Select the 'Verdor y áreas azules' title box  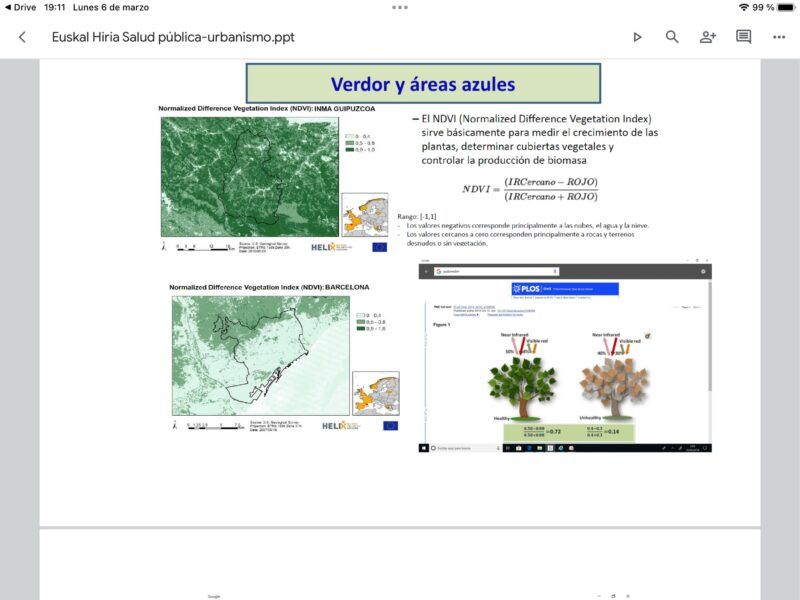423,83
